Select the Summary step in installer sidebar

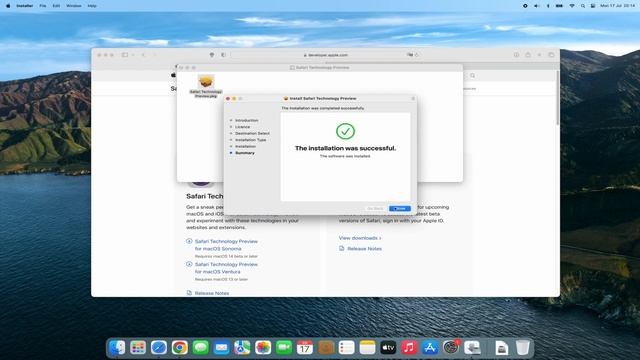pyautogui.click(x=244, y=153)
